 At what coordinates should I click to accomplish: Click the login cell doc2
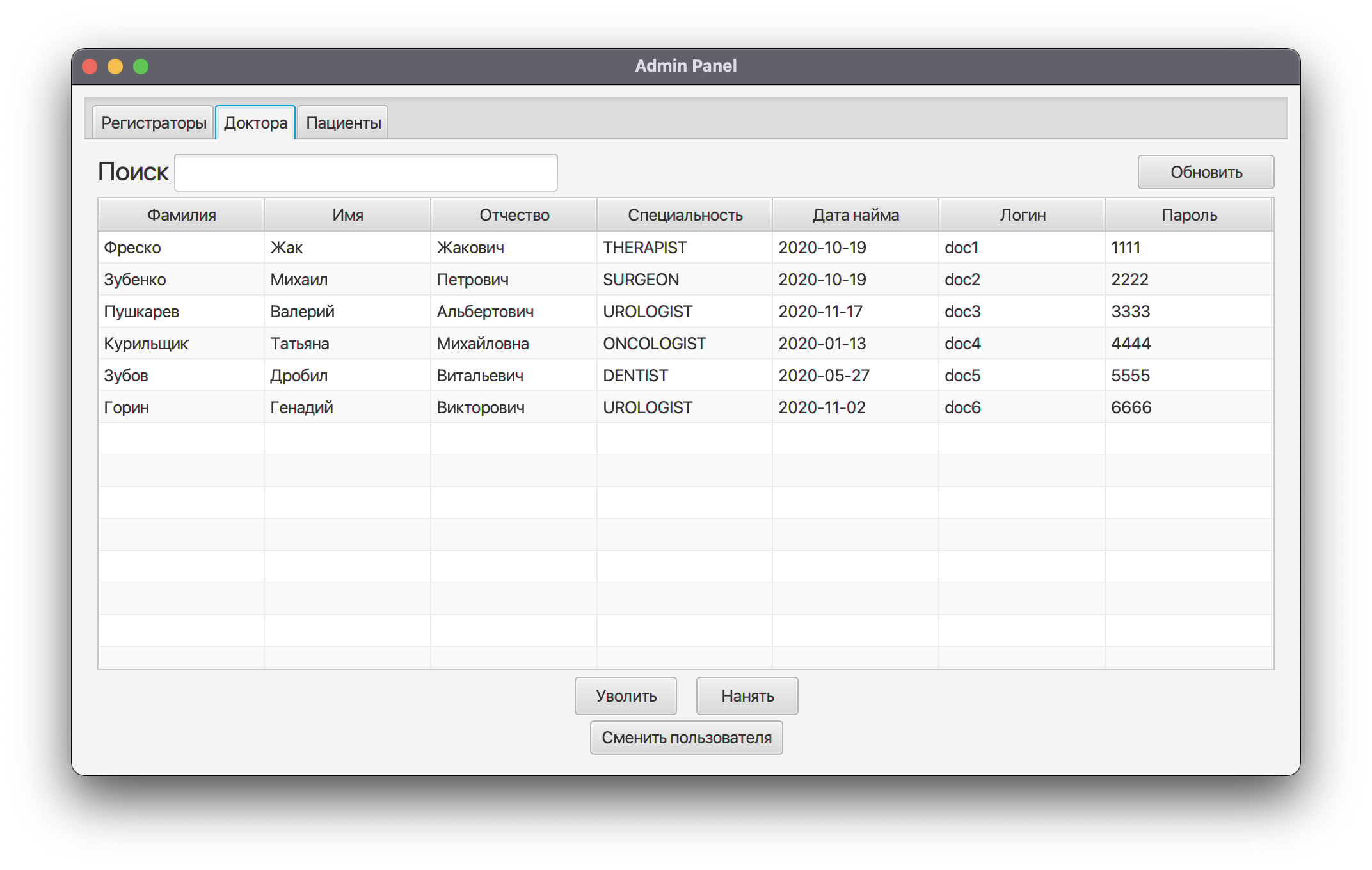click(x=1022, y=280)
